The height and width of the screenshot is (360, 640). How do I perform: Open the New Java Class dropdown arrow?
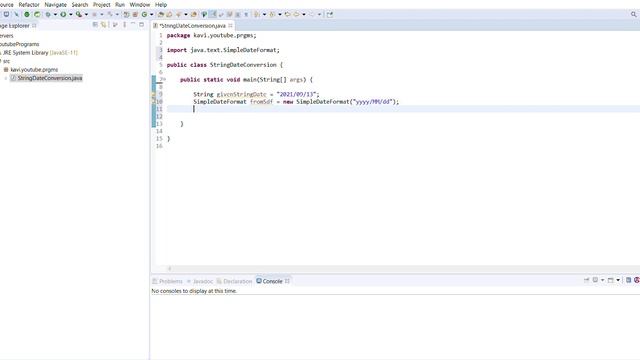pyautogui.click(x=151, y=15)
